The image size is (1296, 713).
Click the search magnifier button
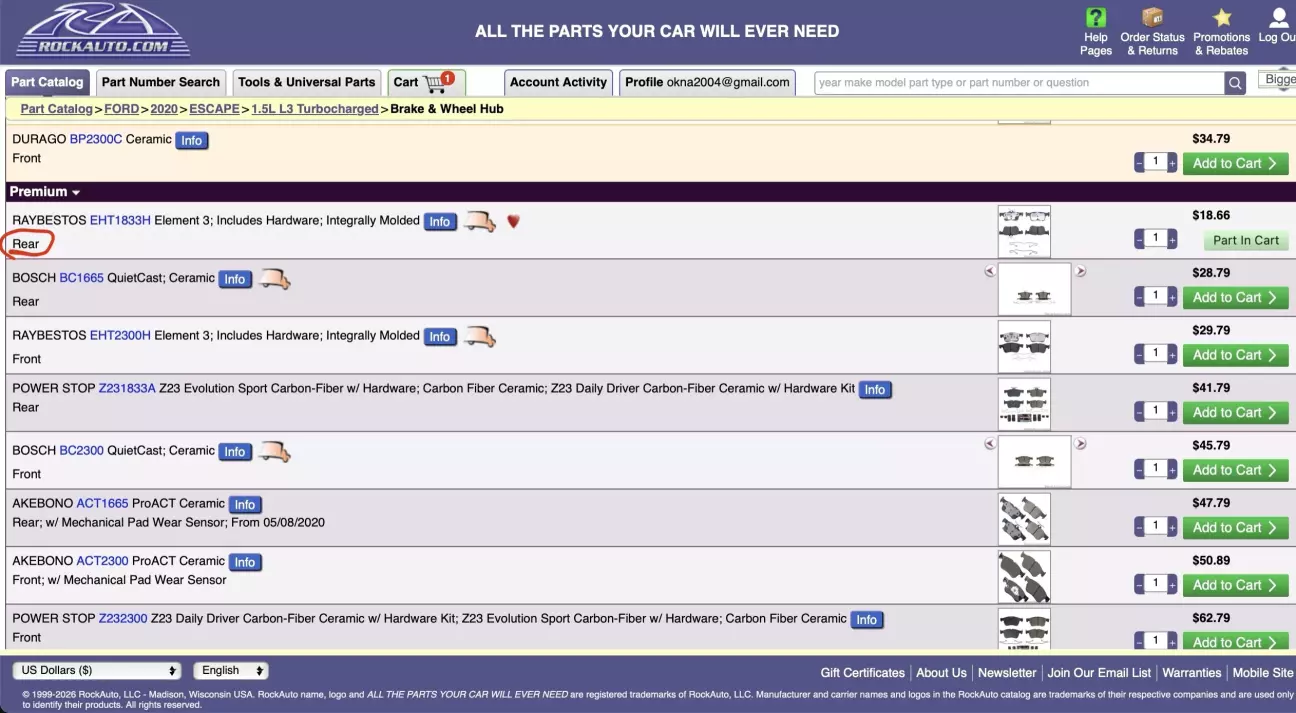tap(1237, 83)
